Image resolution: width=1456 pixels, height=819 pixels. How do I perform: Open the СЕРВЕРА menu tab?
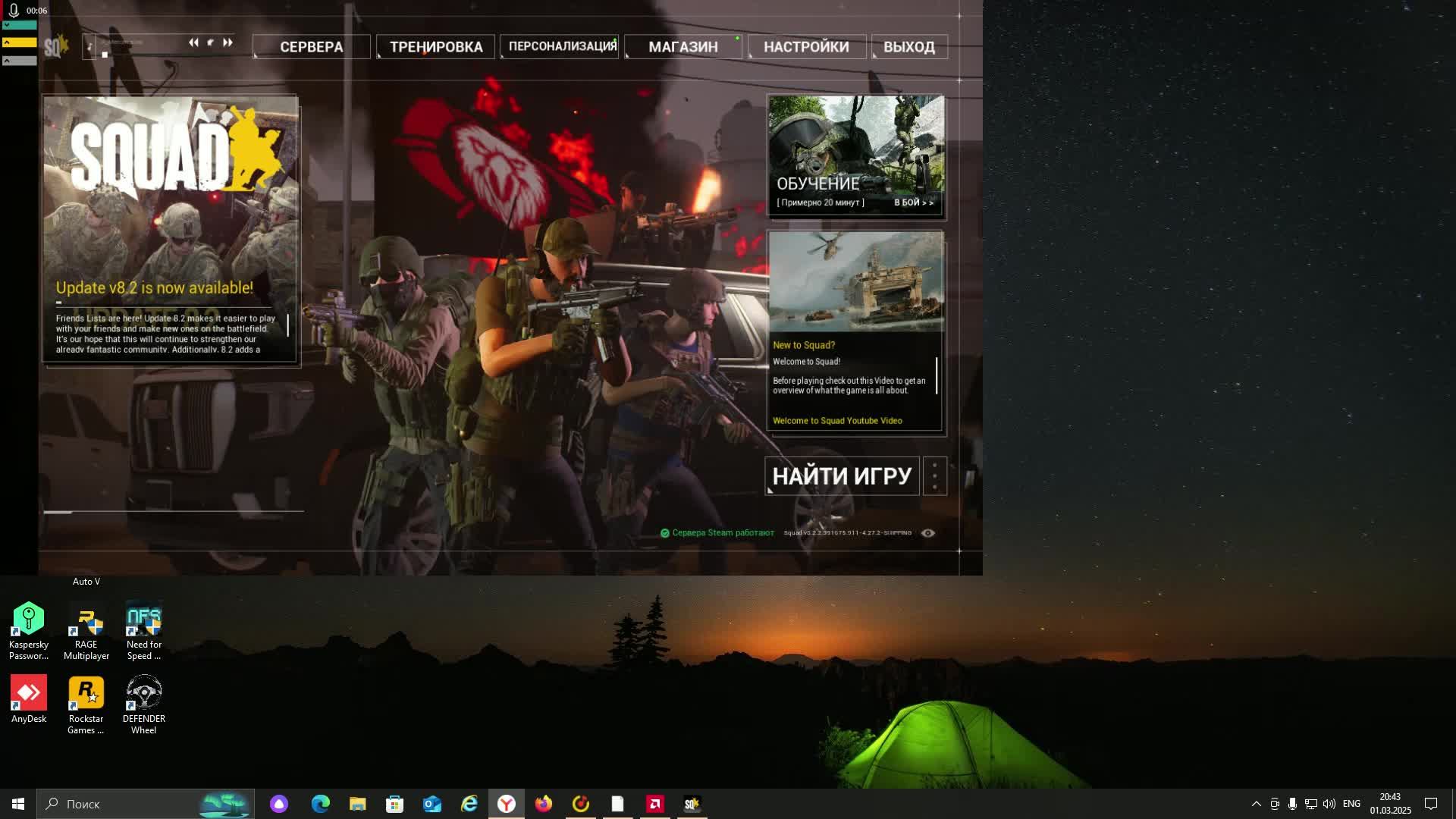click(311, 47)
